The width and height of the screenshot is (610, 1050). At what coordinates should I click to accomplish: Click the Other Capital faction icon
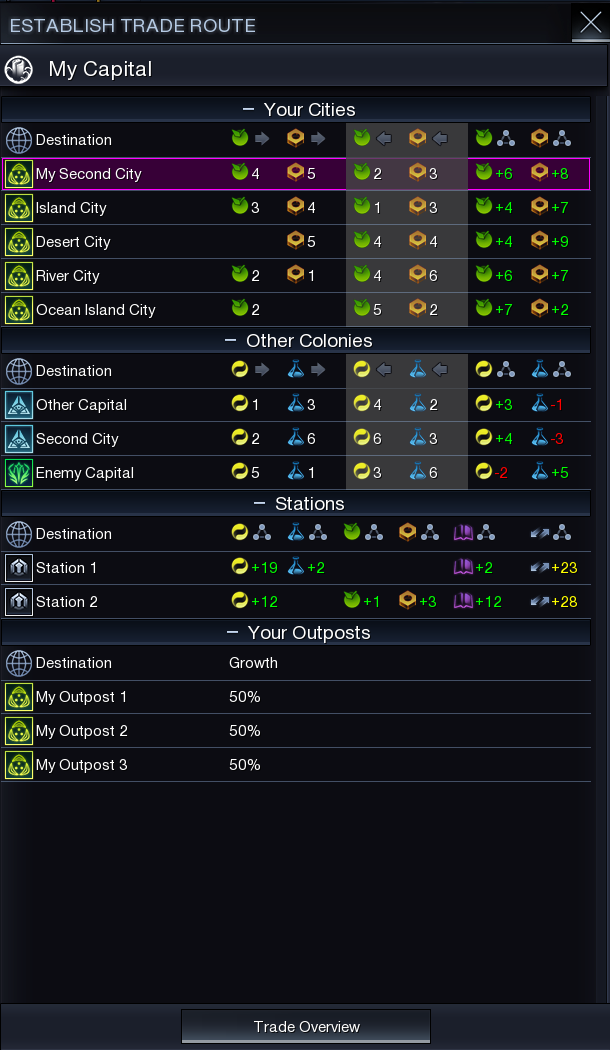[18, 405]
